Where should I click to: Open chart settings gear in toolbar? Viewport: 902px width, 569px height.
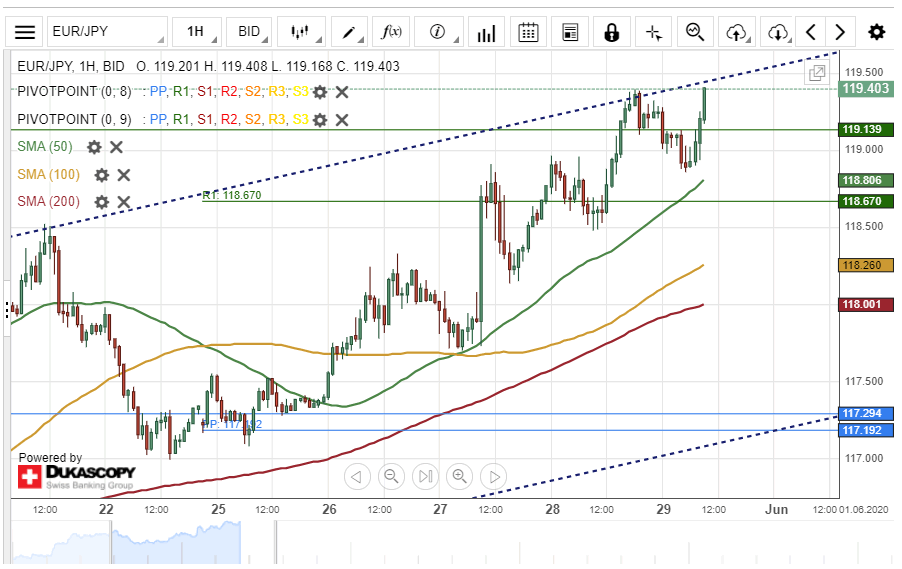pos(876,32)
